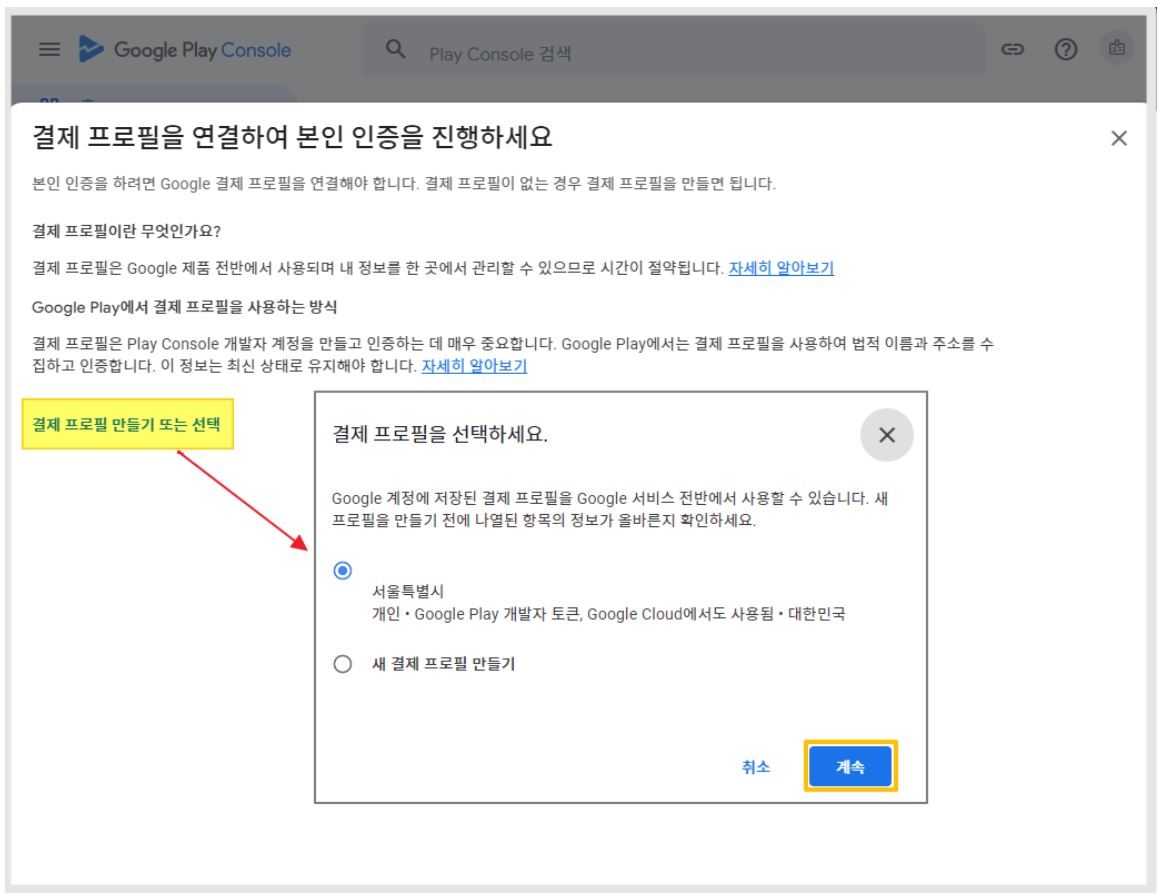Click the Google Play Console logo

tap(185, 50)
